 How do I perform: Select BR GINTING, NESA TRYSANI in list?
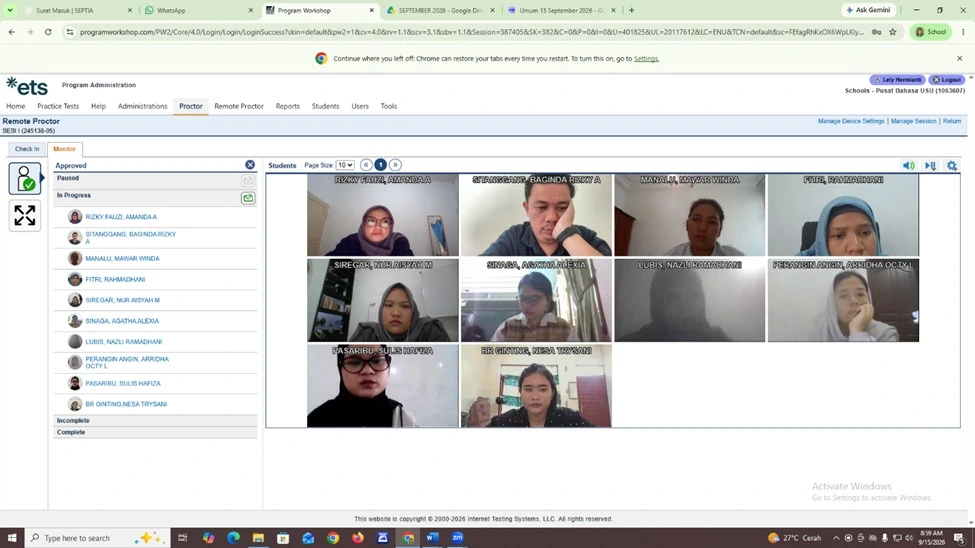coord(126,404)
